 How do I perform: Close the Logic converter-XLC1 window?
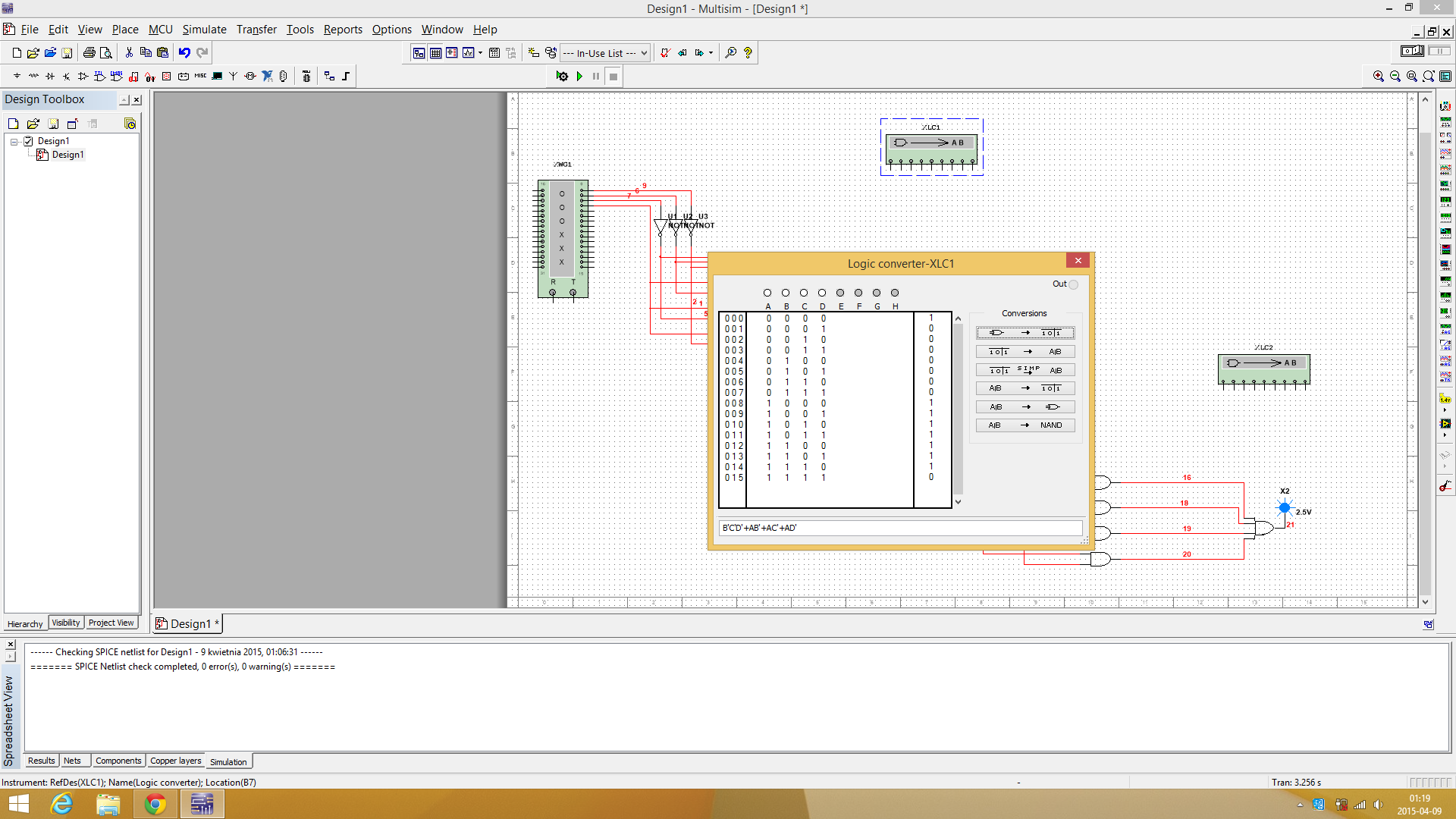(x=1078, y=261)
